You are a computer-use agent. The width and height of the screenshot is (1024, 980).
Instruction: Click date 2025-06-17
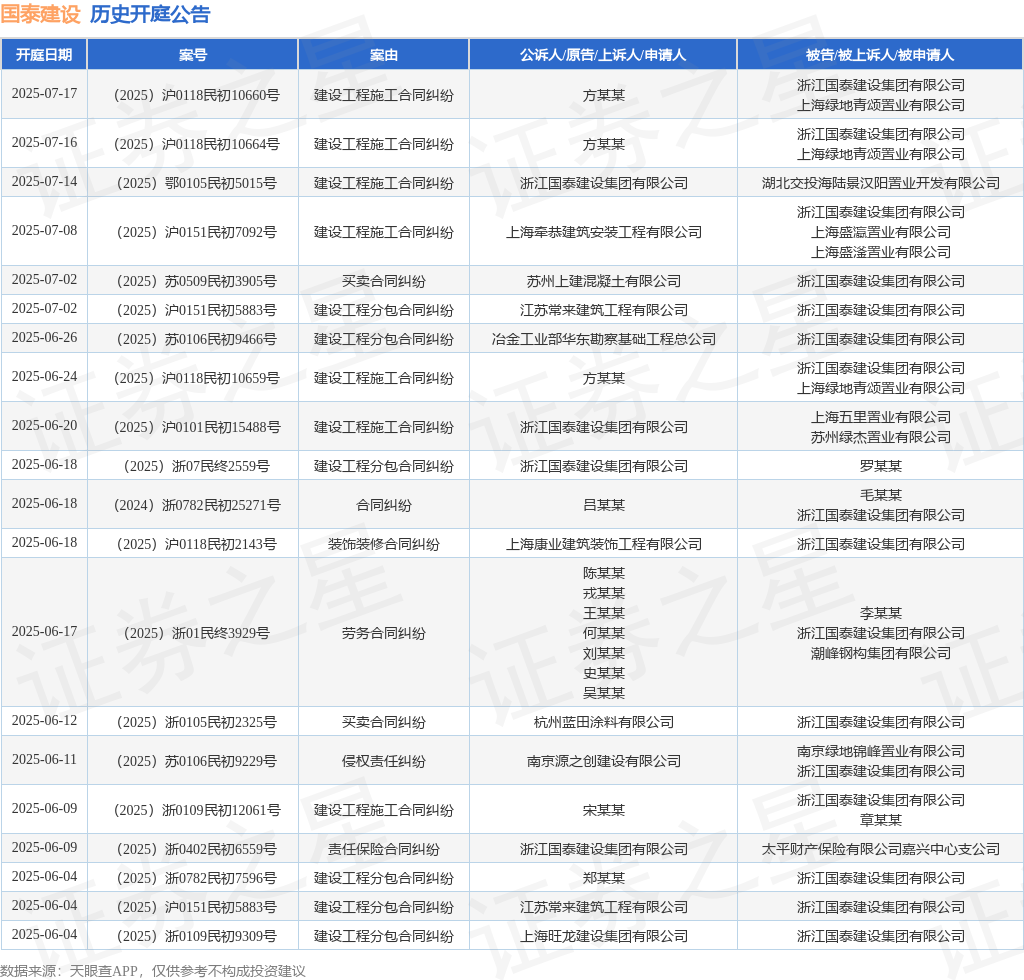44,631
